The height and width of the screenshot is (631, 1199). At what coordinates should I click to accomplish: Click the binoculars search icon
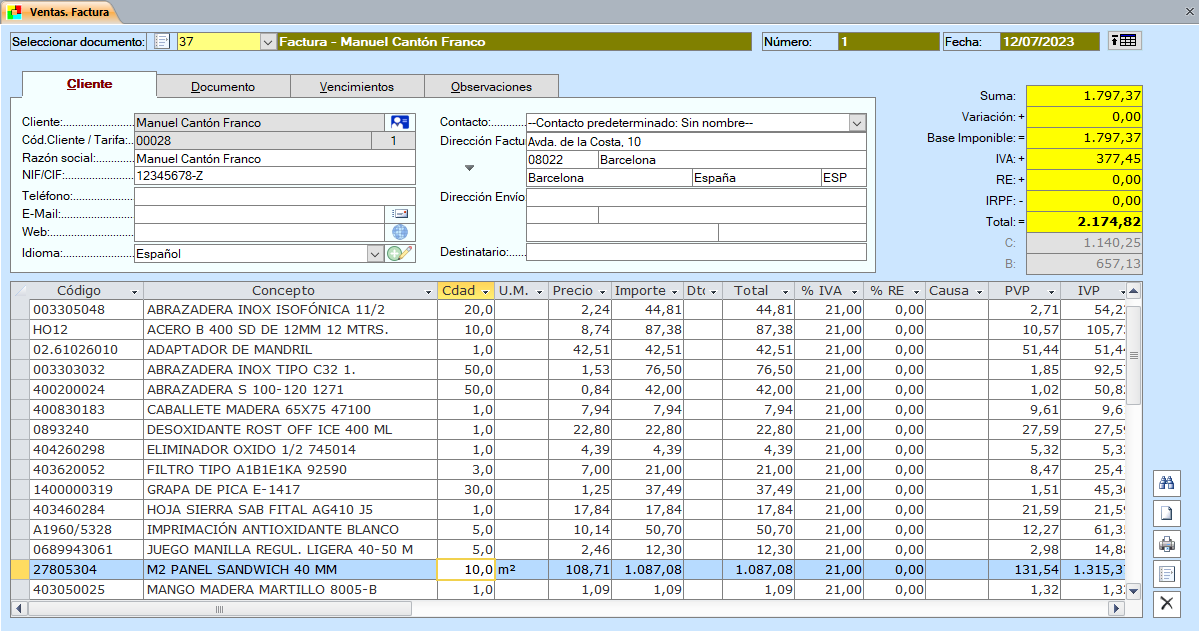tap(1166, 483)
